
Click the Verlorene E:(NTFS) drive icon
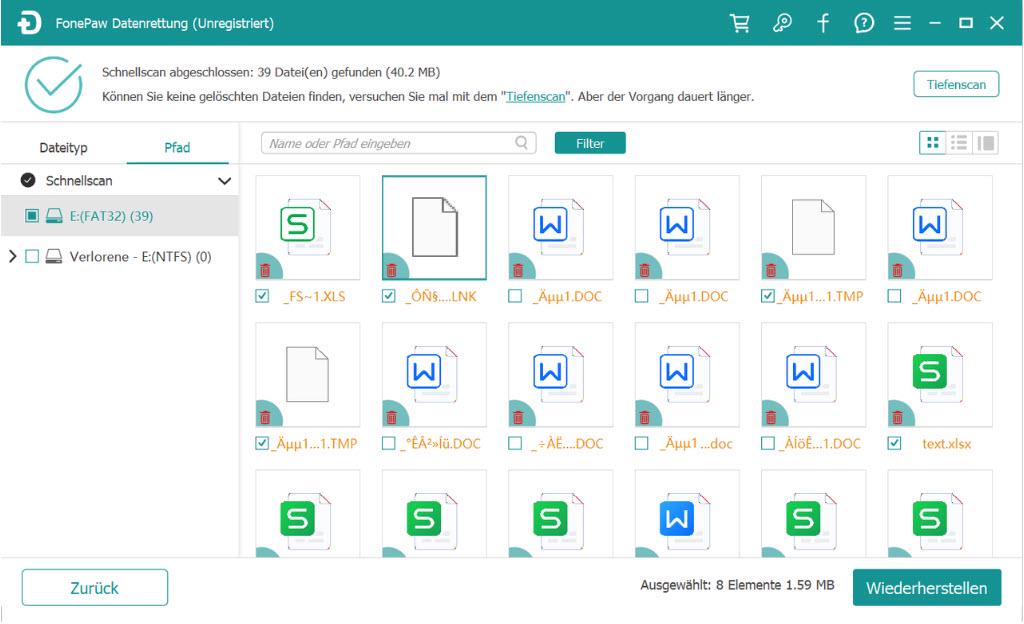coord(54,257)
